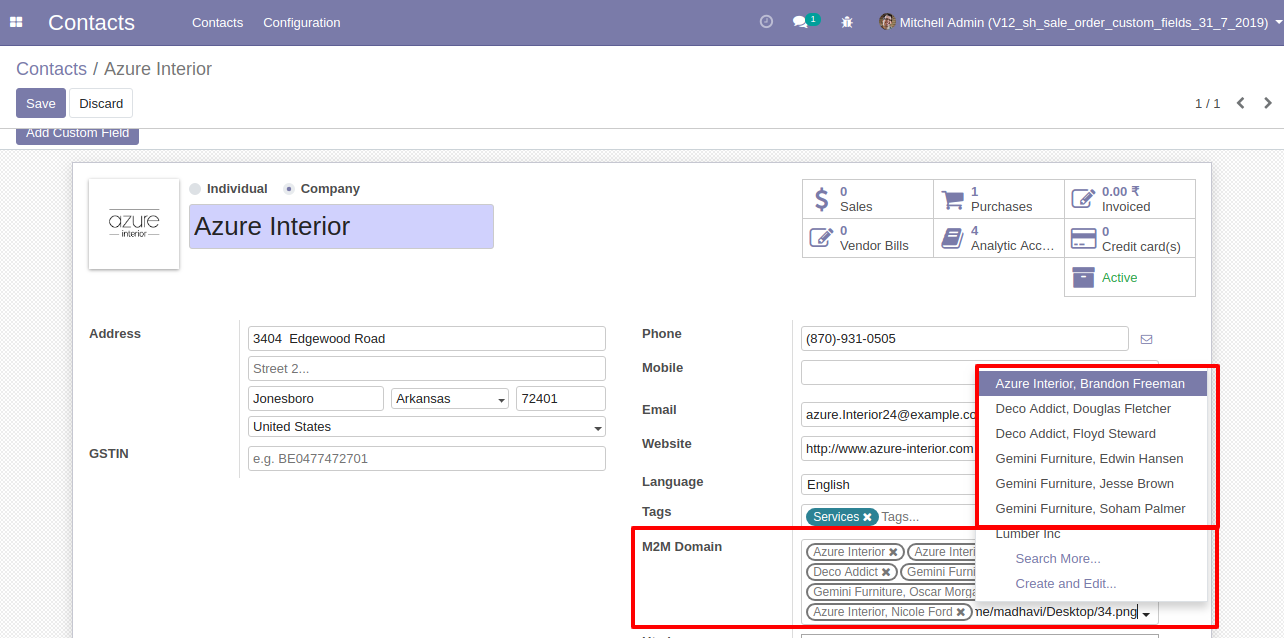Choose Gemini Furniture, Edwin Hansen option
The height and width of the screenshot is (638, 1284).
(1091, 459)
